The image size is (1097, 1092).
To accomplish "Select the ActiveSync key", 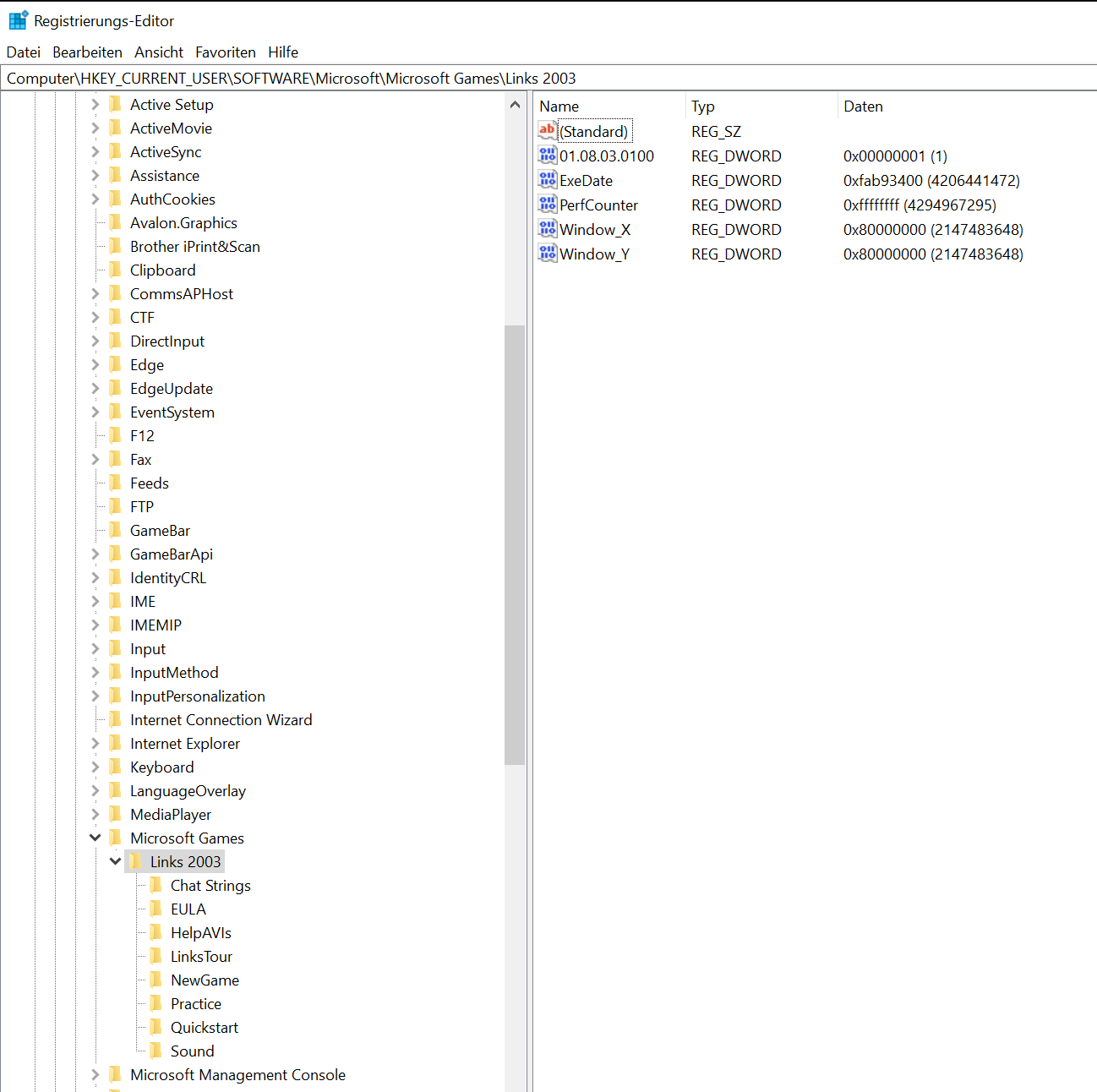I will click(166, 151).
